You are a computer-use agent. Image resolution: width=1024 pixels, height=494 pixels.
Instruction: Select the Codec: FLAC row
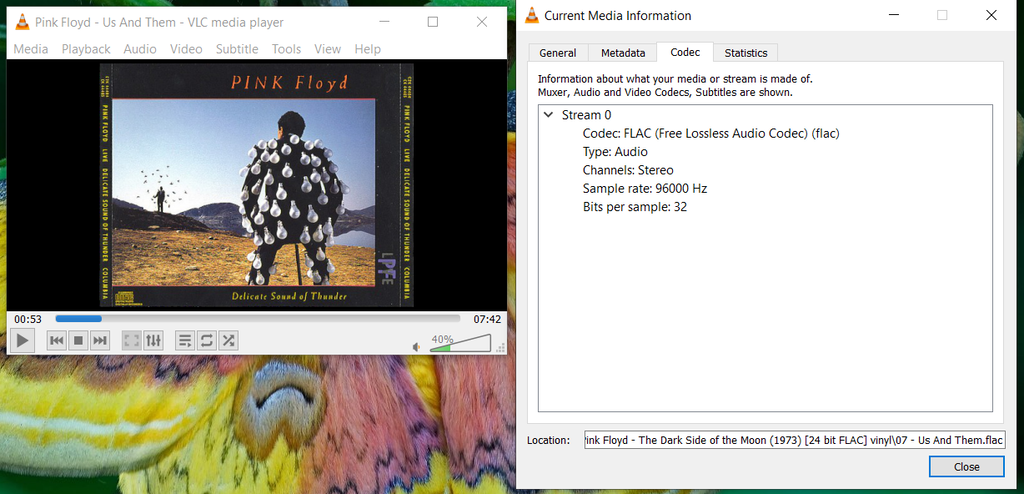(x=711, y=133)
